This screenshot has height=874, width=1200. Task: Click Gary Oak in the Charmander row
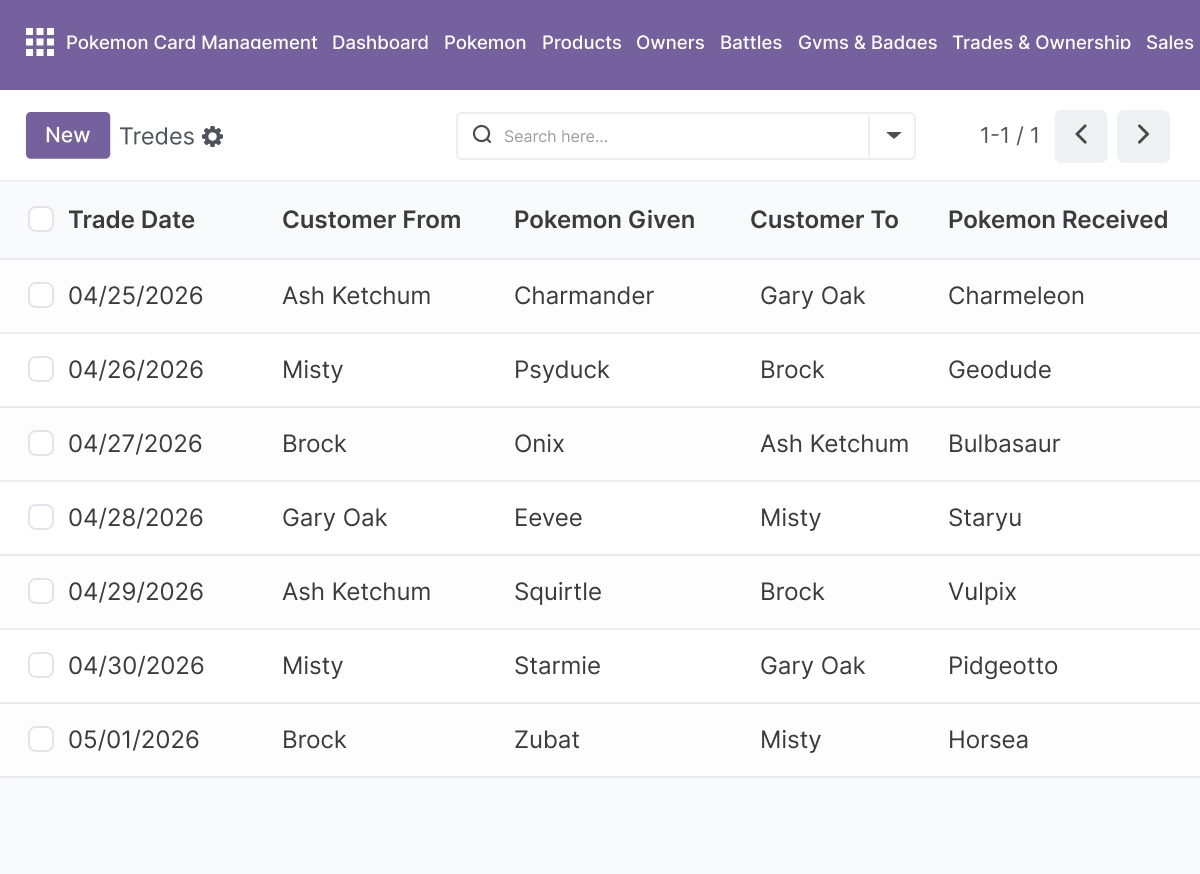point(812,296)
